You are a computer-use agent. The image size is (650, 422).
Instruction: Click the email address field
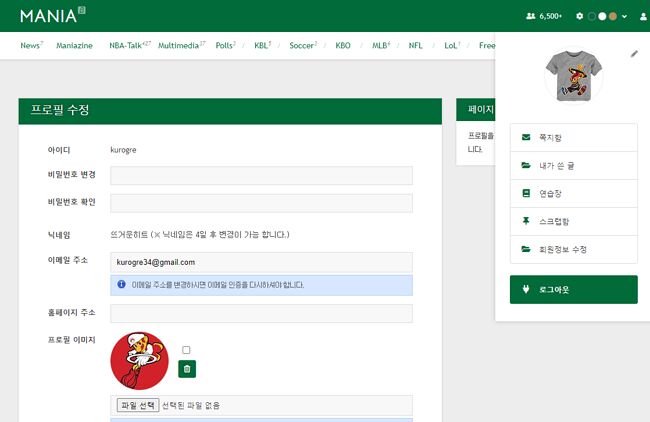[x=261, y=262]
